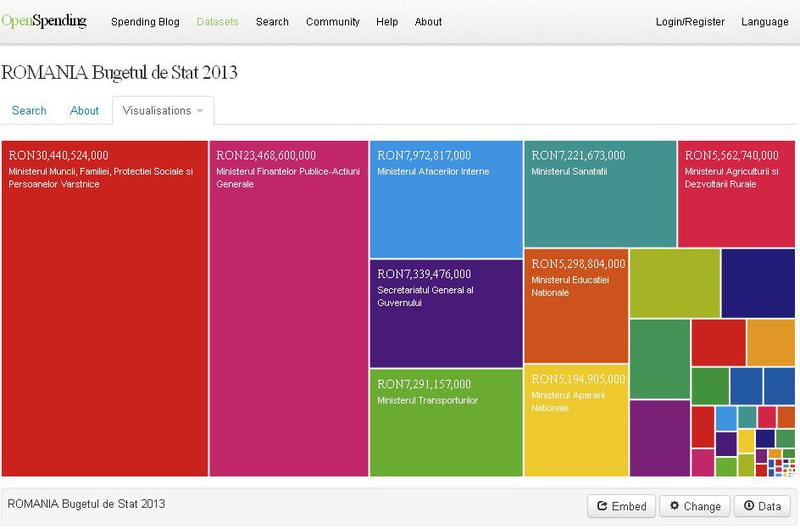This screenshot has width=800, height=529.
Task: Select the Ministerul Educatiei Nationale orange tile
Action: click(x=576, y=306)
